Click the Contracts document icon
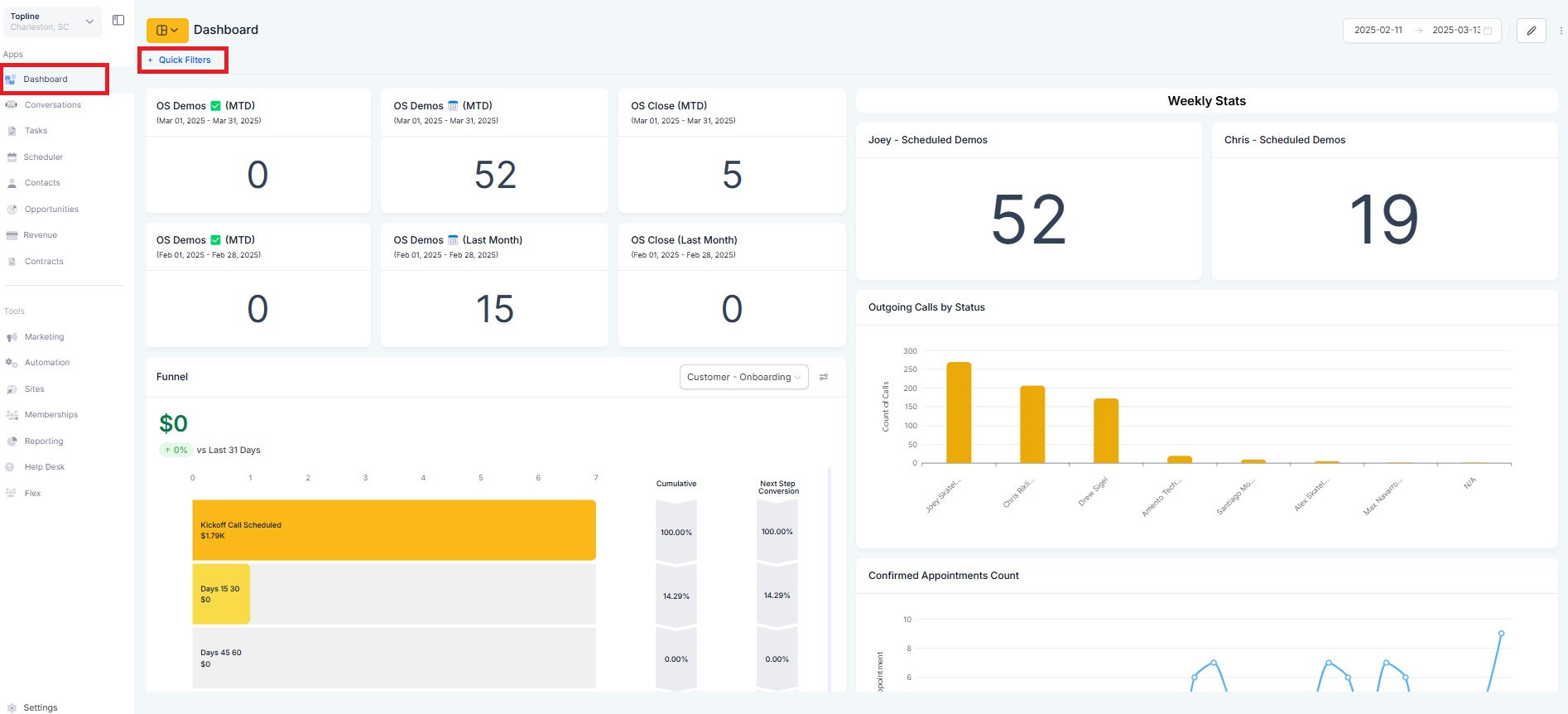The image size is (1568, 714). (x=12, y=262)
